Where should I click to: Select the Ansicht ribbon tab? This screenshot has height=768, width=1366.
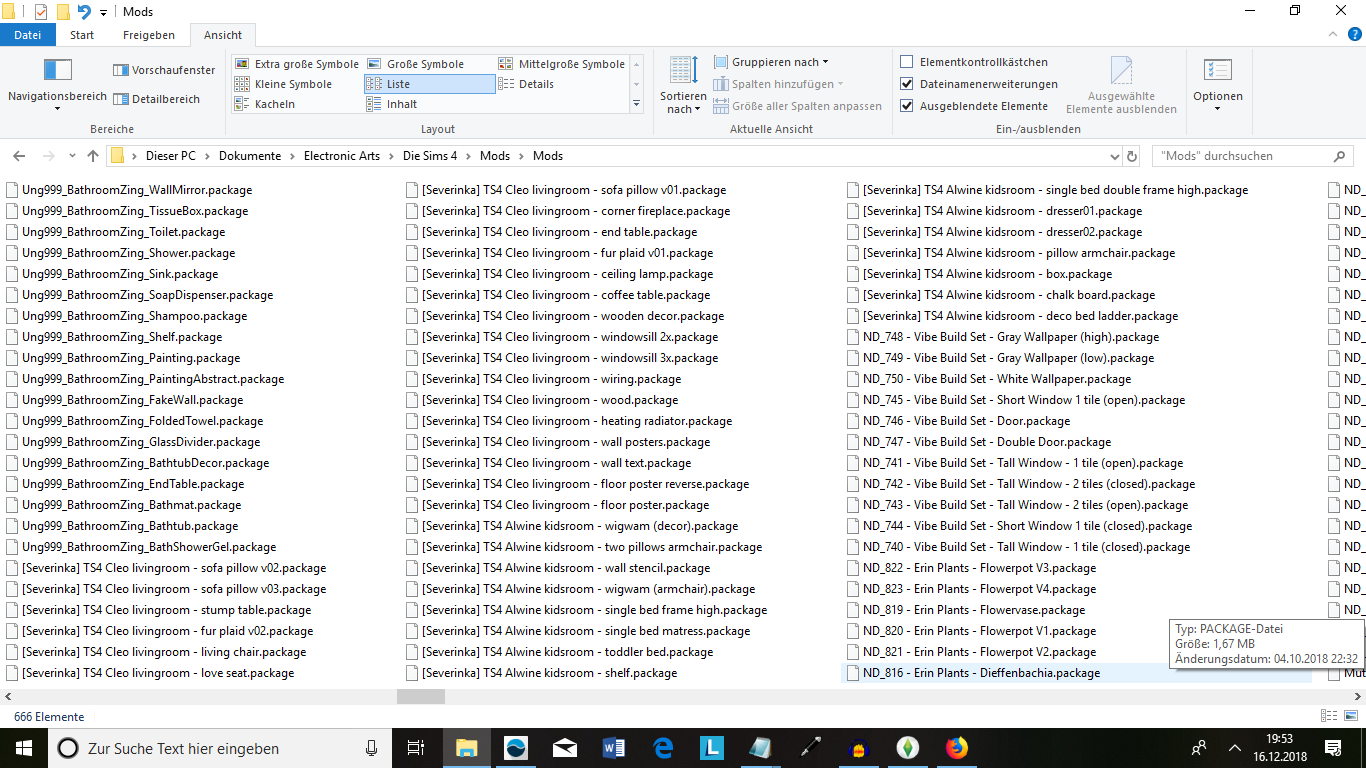pos(223,34)
